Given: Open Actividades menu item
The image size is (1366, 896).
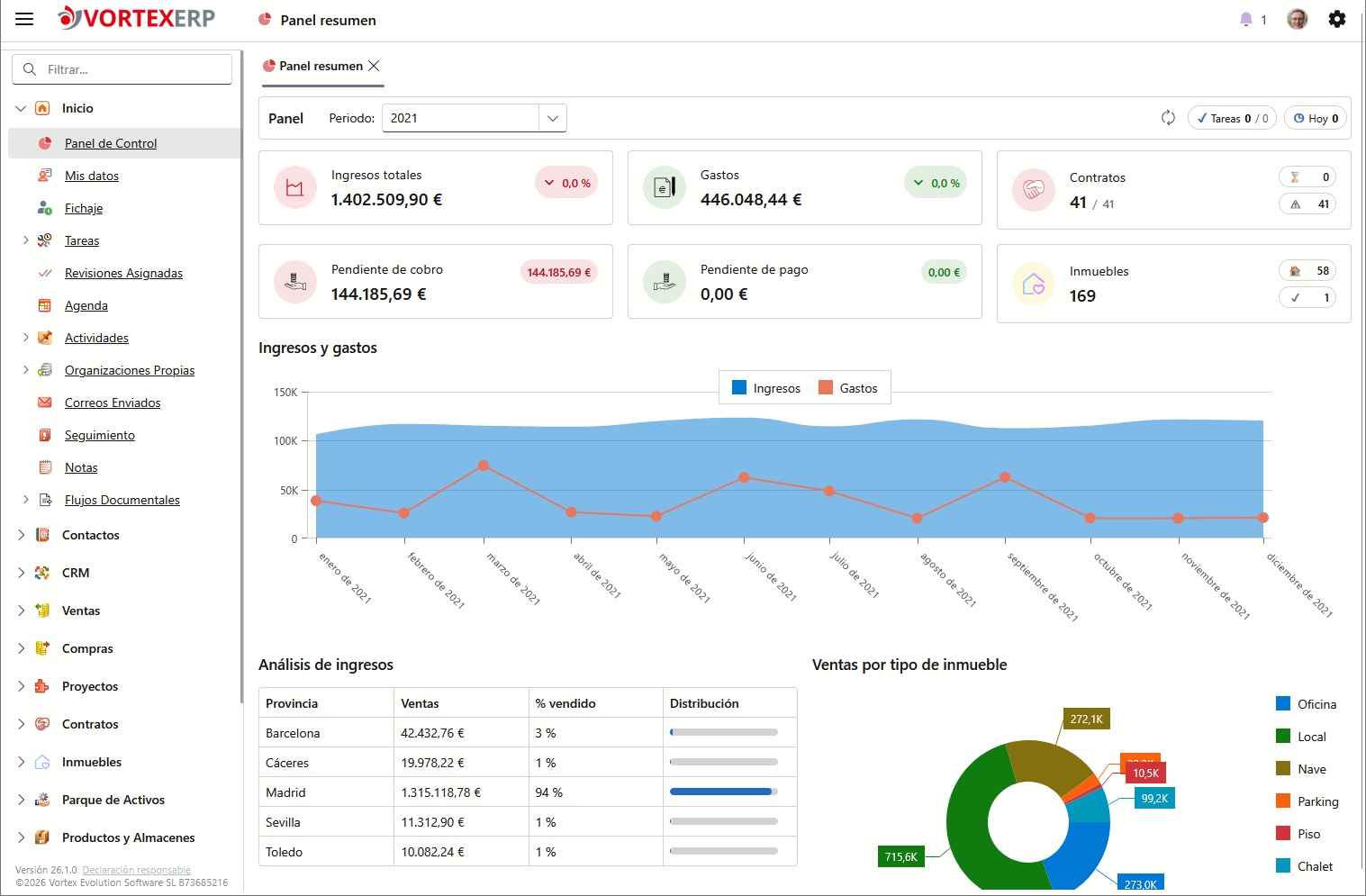Looking at the screenshot, I should tap(96, 338).
